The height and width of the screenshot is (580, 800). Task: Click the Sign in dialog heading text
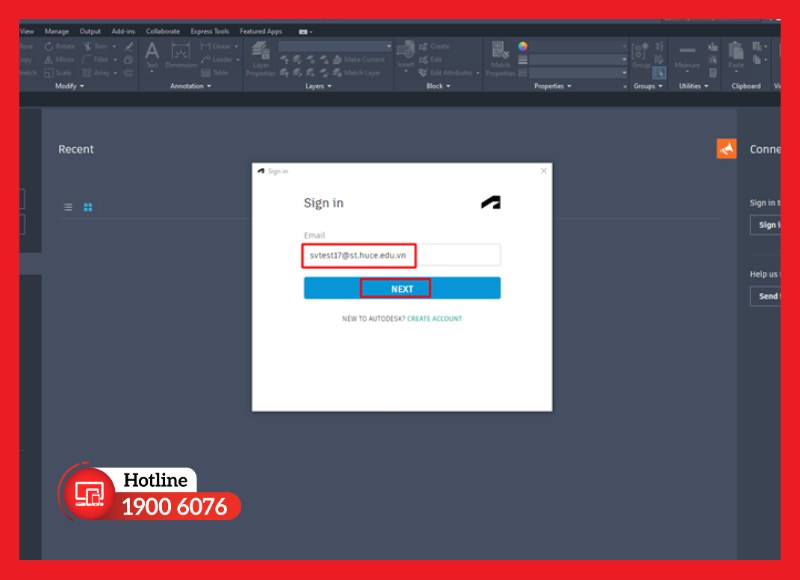323,203
